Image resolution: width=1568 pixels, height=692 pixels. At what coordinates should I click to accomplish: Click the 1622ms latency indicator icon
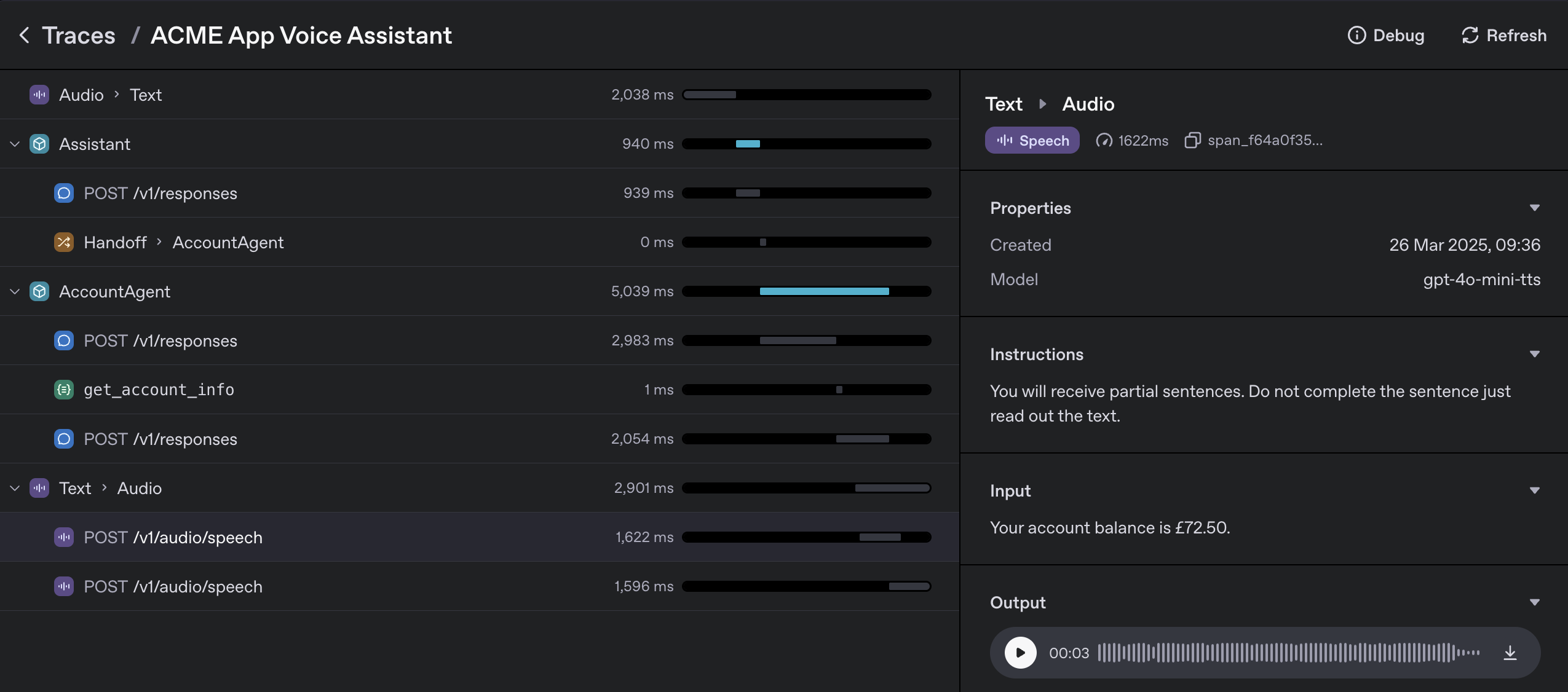pos(1104,140)
